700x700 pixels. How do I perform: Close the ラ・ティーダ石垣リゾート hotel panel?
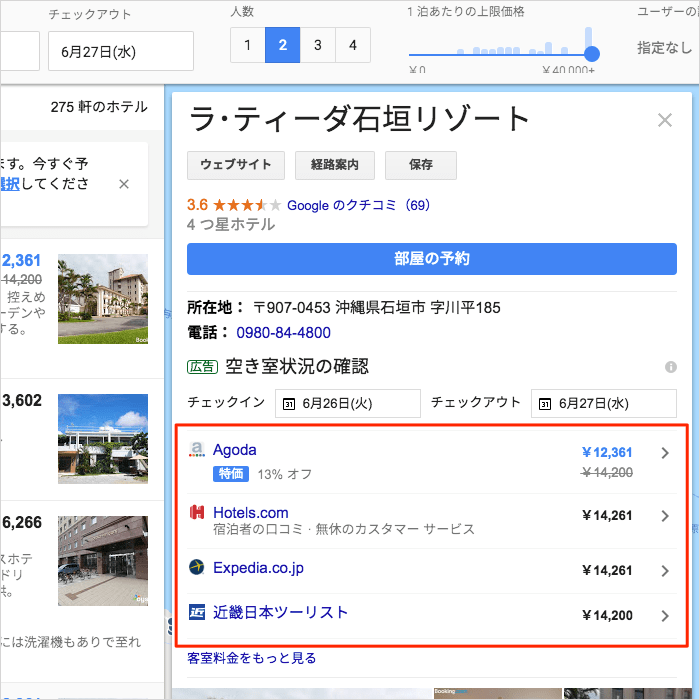click(665, 120)
